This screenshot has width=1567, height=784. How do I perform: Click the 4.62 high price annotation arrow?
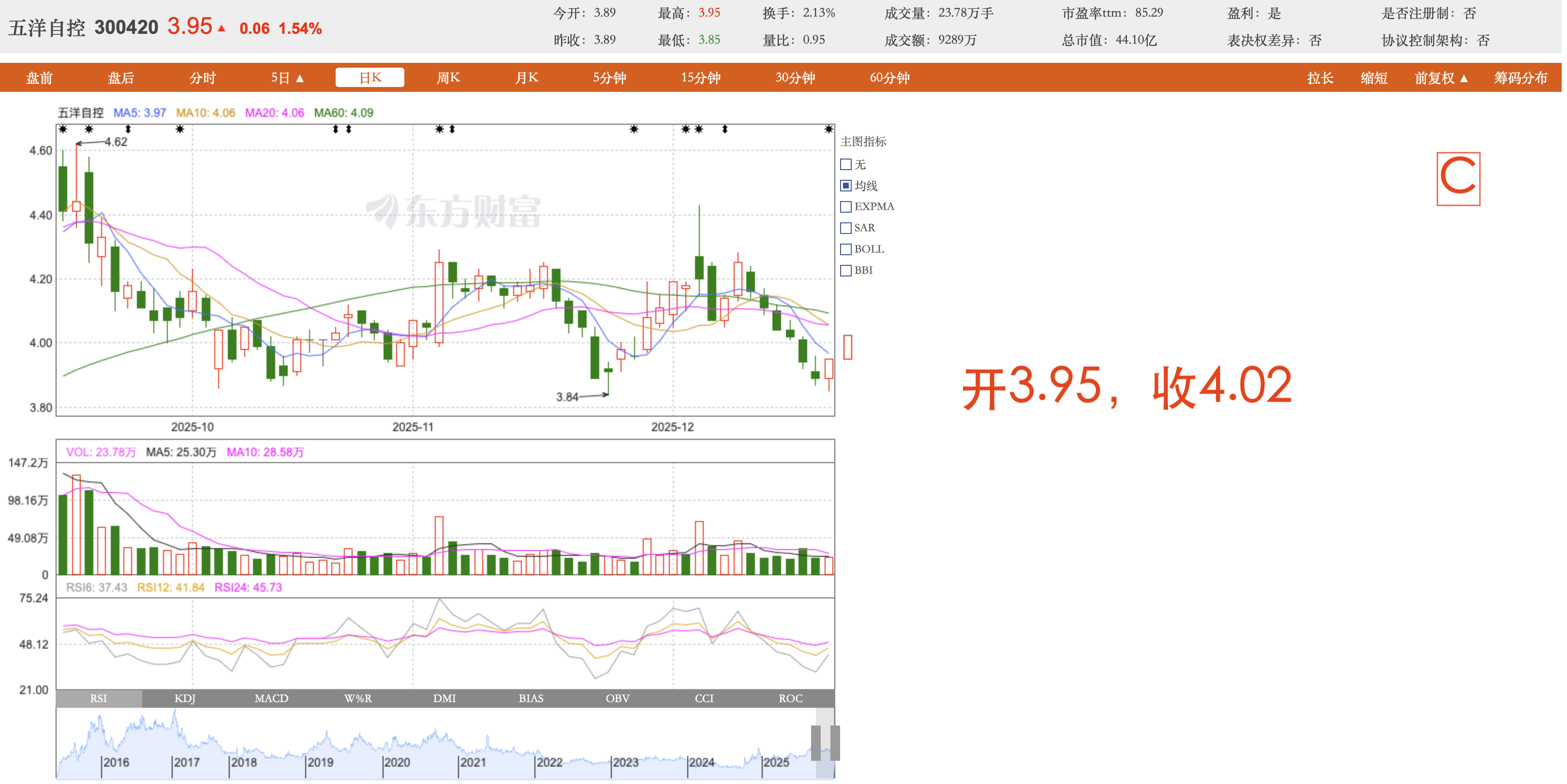[x=91, y=143]
